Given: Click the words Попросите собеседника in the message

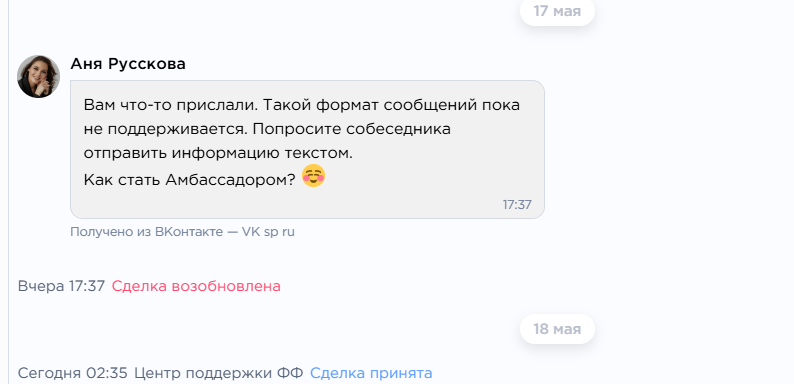Looking at the screenshot, I should 351,129.
